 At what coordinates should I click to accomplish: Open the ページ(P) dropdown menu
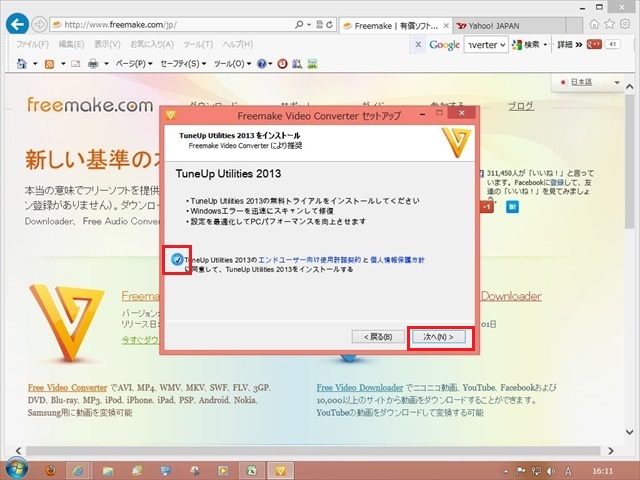[132, 64]
